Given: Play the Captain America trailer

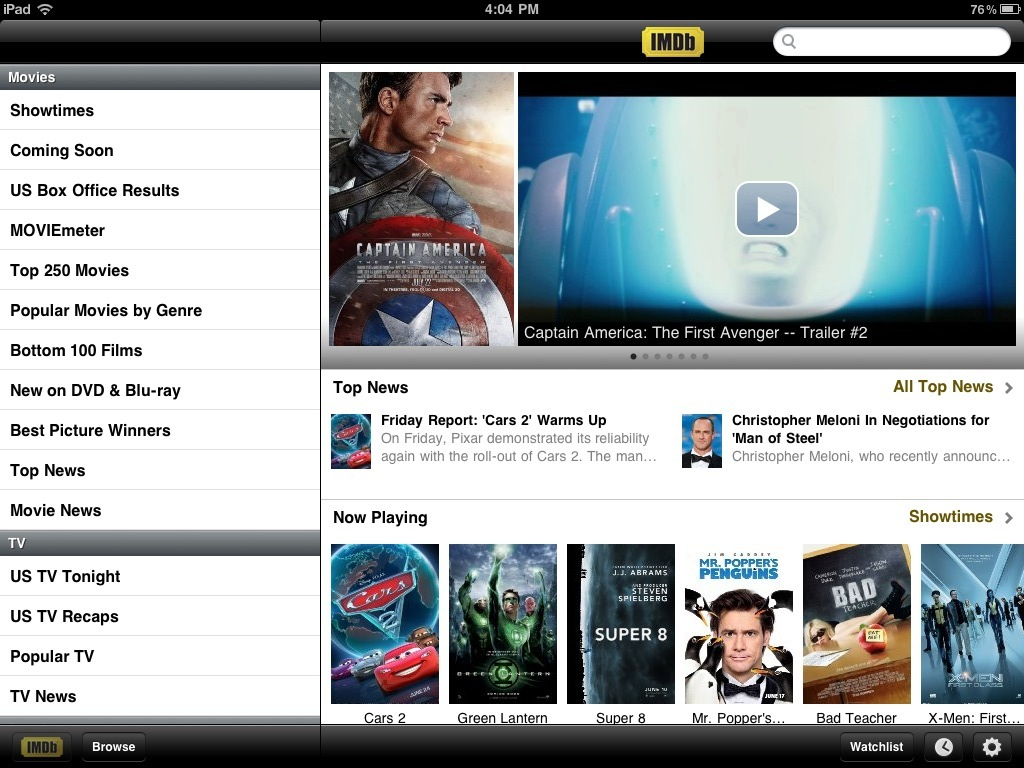Looking at the screenshot, I should tap(767, 209).
